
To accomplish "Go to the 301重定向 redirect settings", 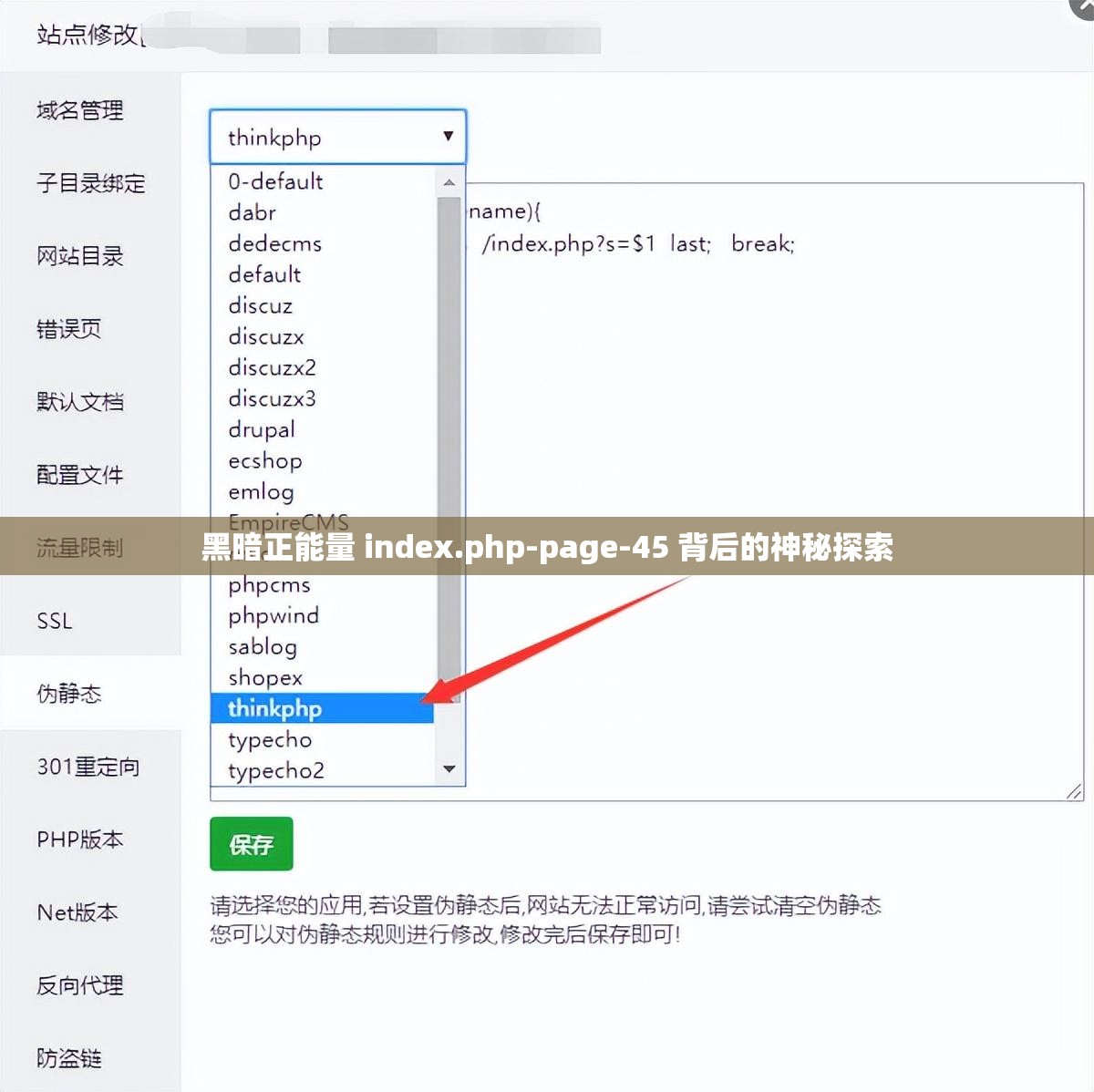I will (x=88, y=767).
